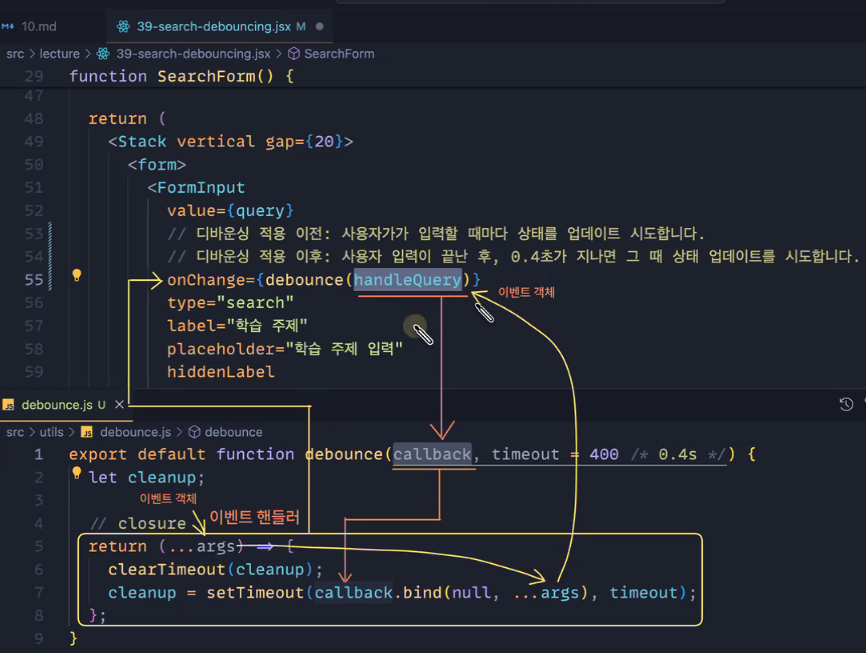The image size is (866, 653).
Task: Click the let cleanup; declaration
Action: click(146, 477)
